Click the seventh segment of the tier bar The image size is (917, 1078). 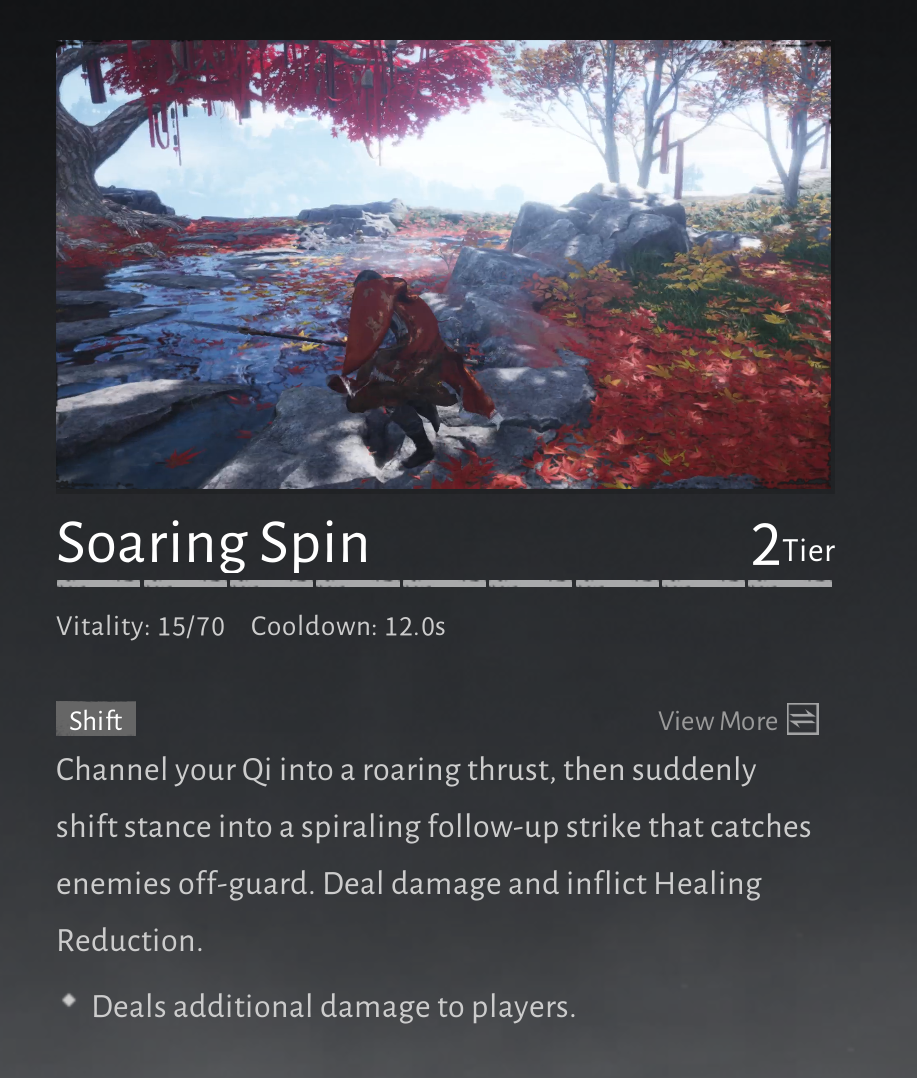[617, 584]
